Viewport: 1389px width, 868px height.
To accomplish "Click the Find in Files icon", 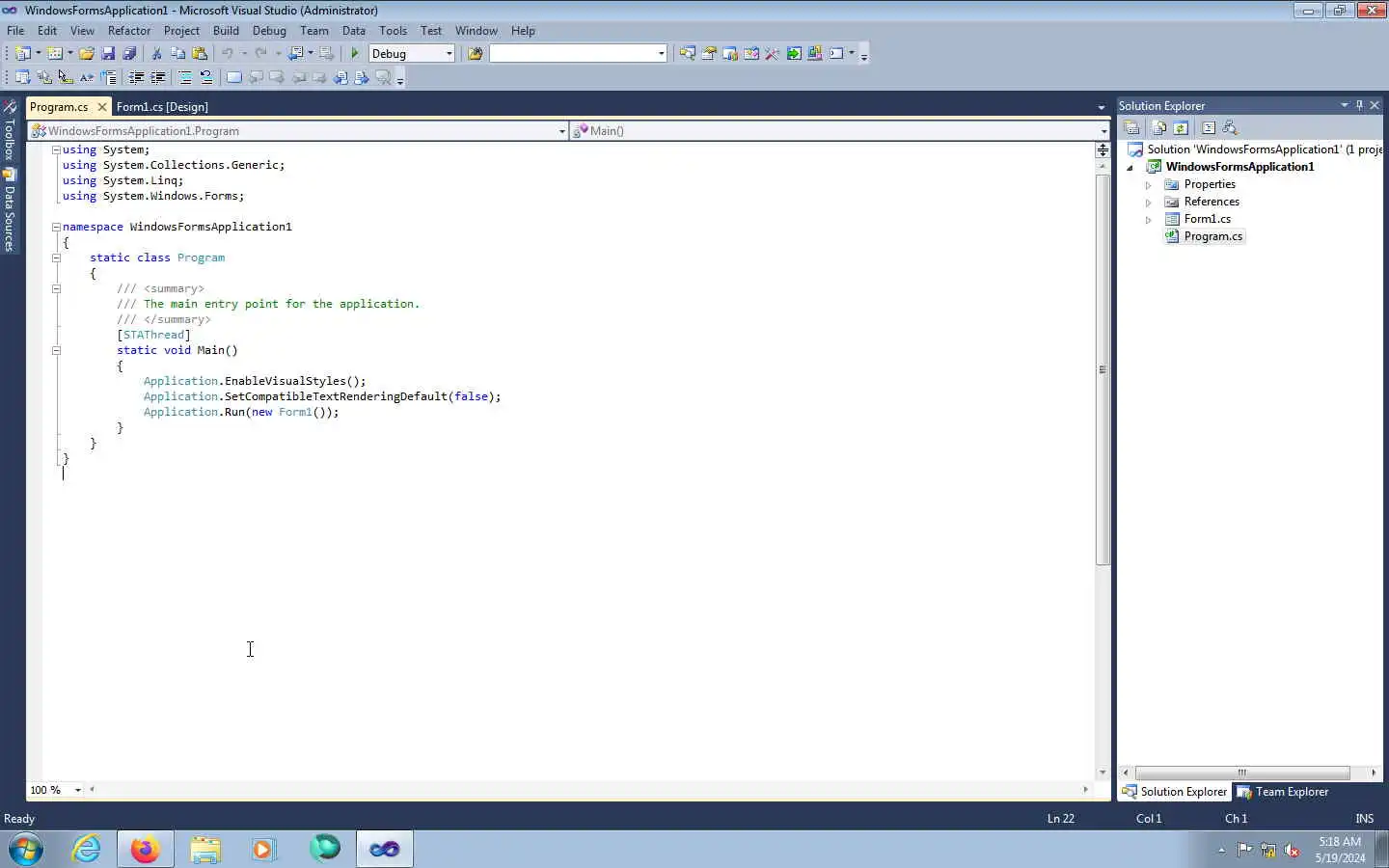I will (475, 54).
